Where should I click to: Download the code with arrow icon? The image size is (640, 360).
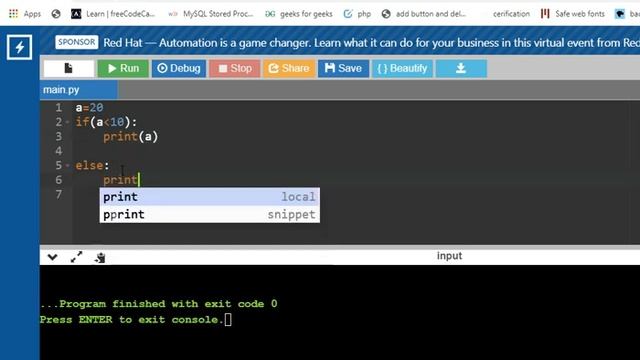[461, 68]
